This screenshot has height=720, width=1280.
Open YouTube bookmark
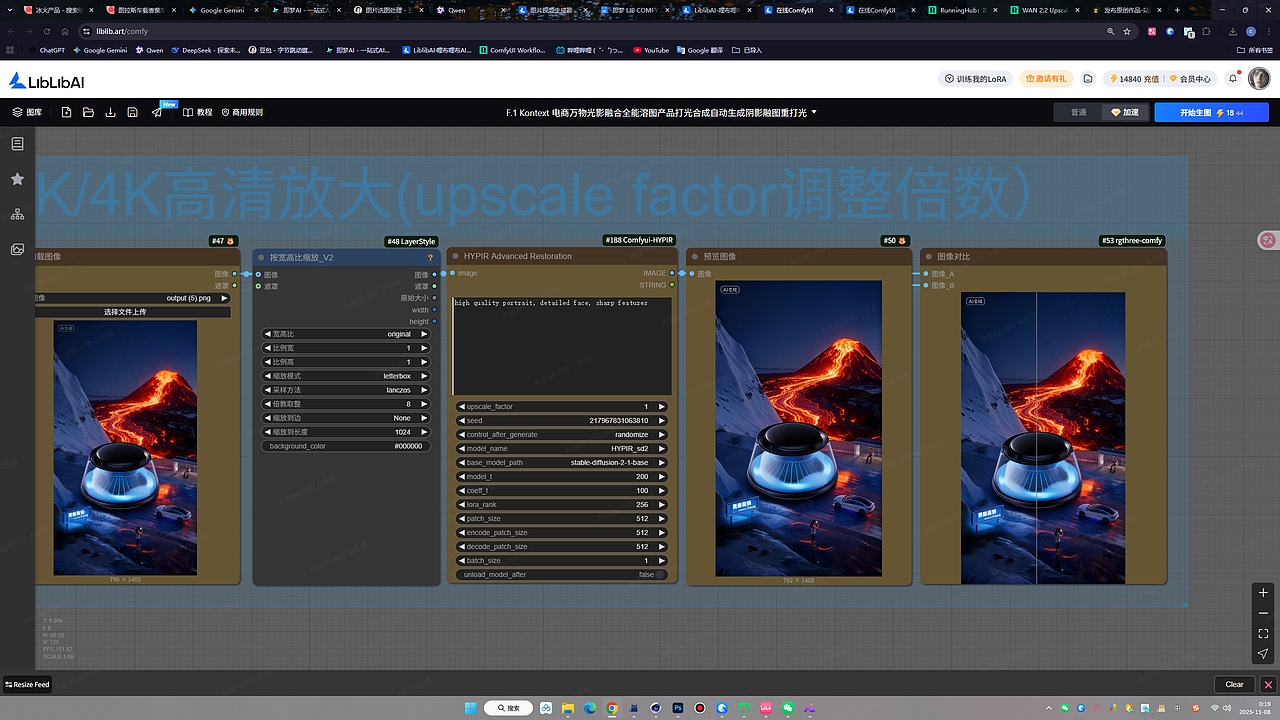(x=651, y=50)
